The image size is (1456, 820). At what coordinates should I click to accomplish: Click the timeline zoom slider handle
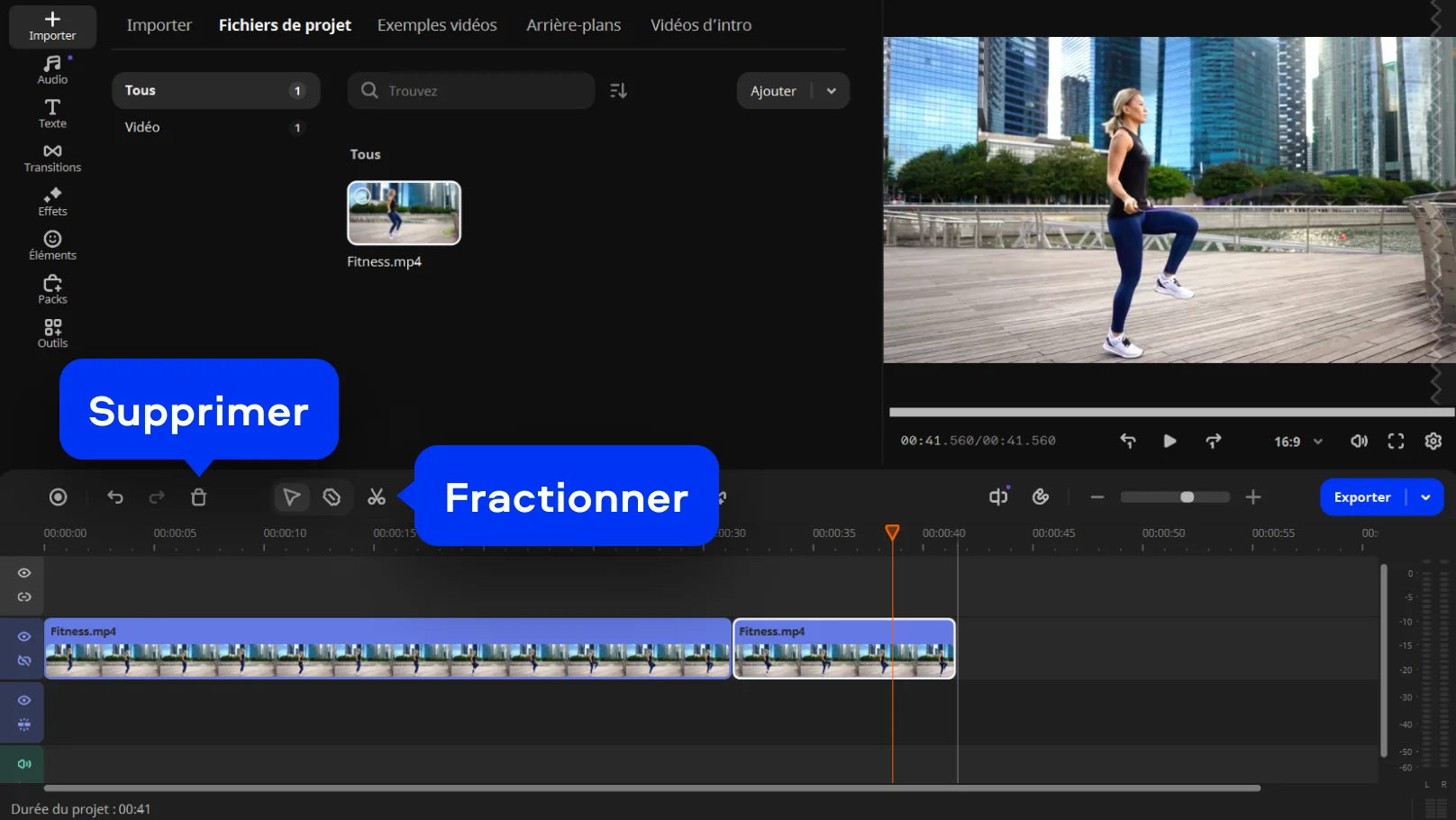point(1188,497)
